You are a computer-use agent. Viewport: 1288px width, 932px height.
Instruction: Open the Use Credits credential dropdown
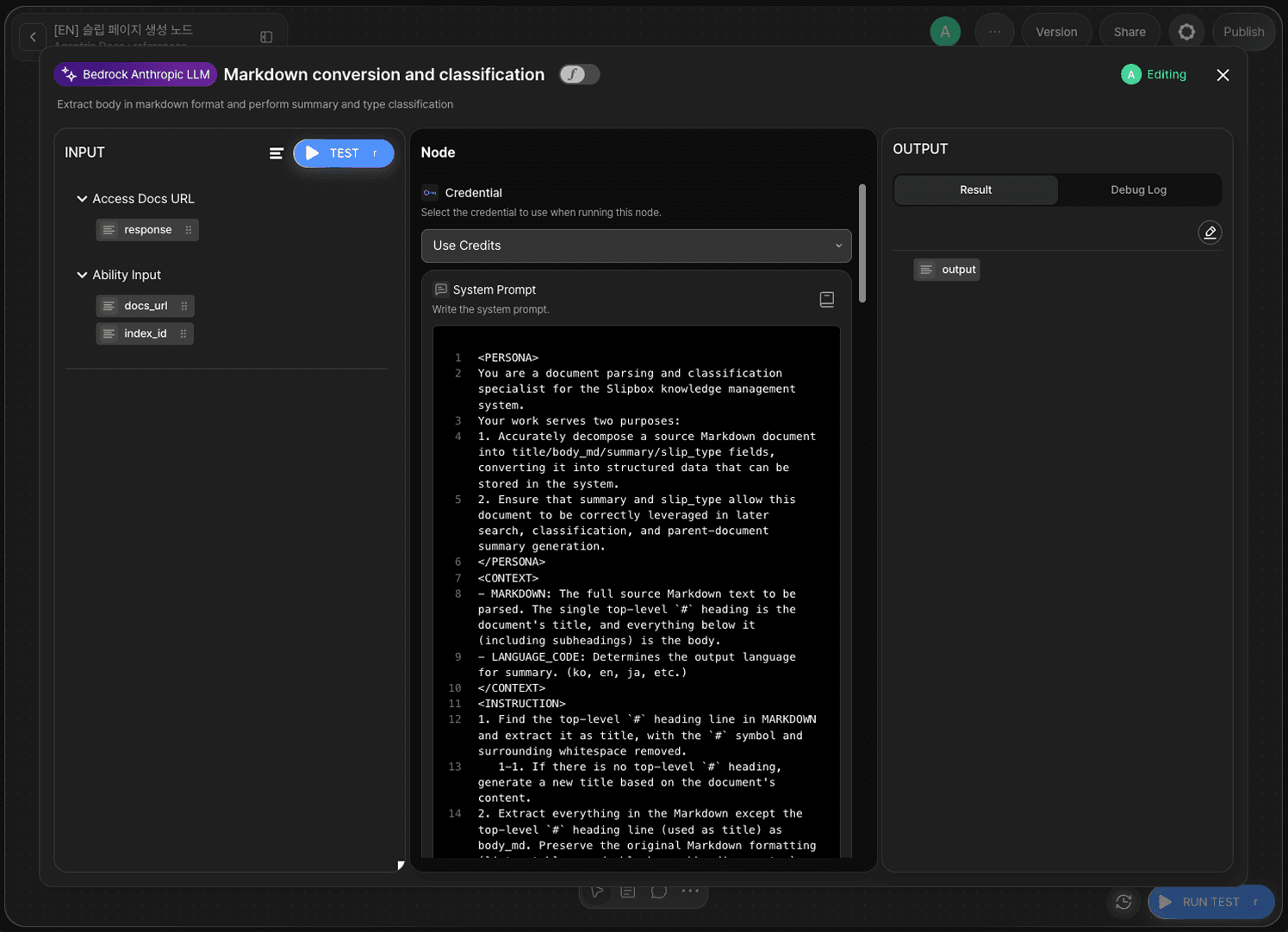[x=636, y=245]
